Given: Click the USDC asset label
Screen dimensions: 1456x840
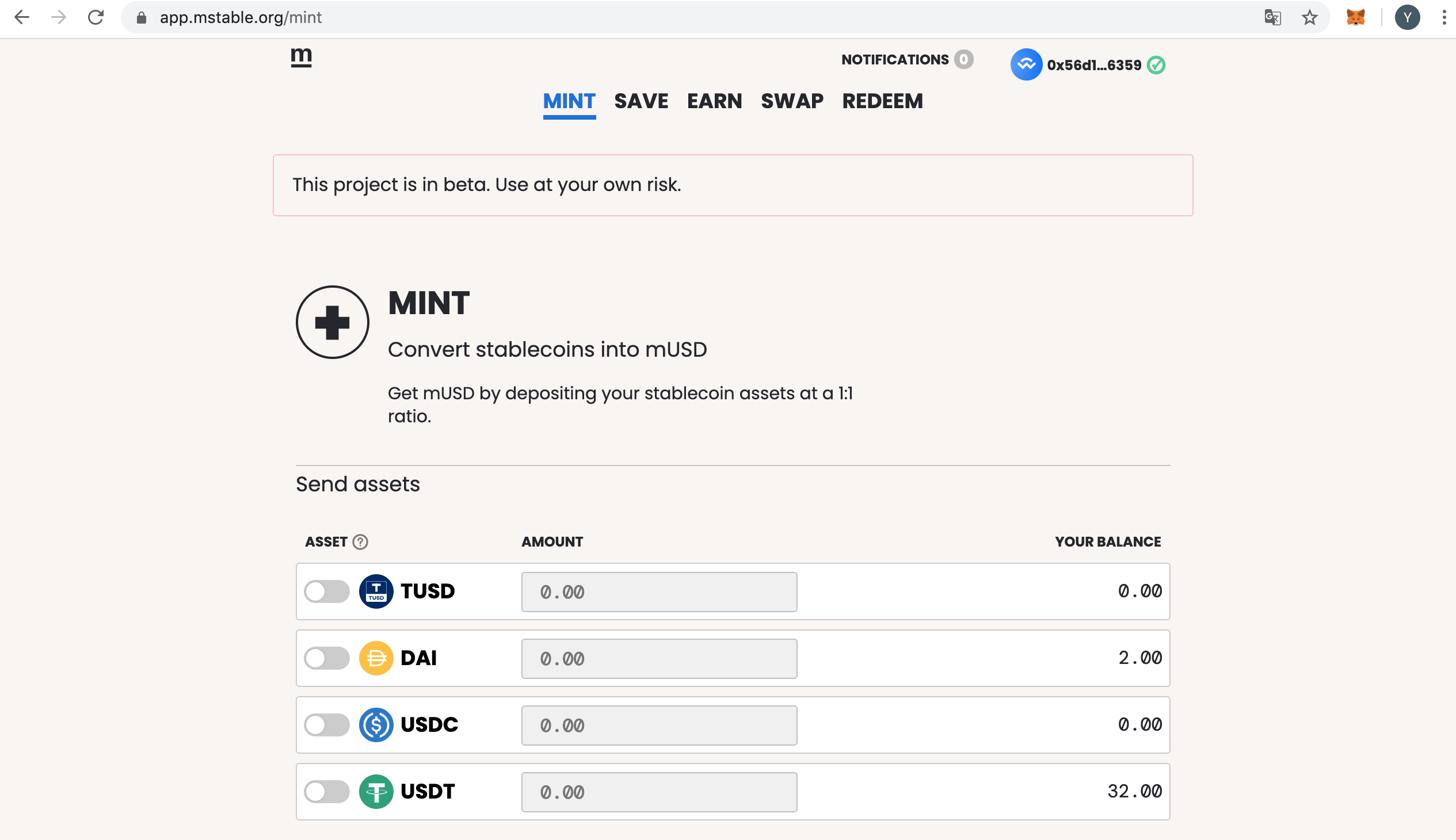Looking at the screenshot, I should pyautogui.click(x=429, y=724).
